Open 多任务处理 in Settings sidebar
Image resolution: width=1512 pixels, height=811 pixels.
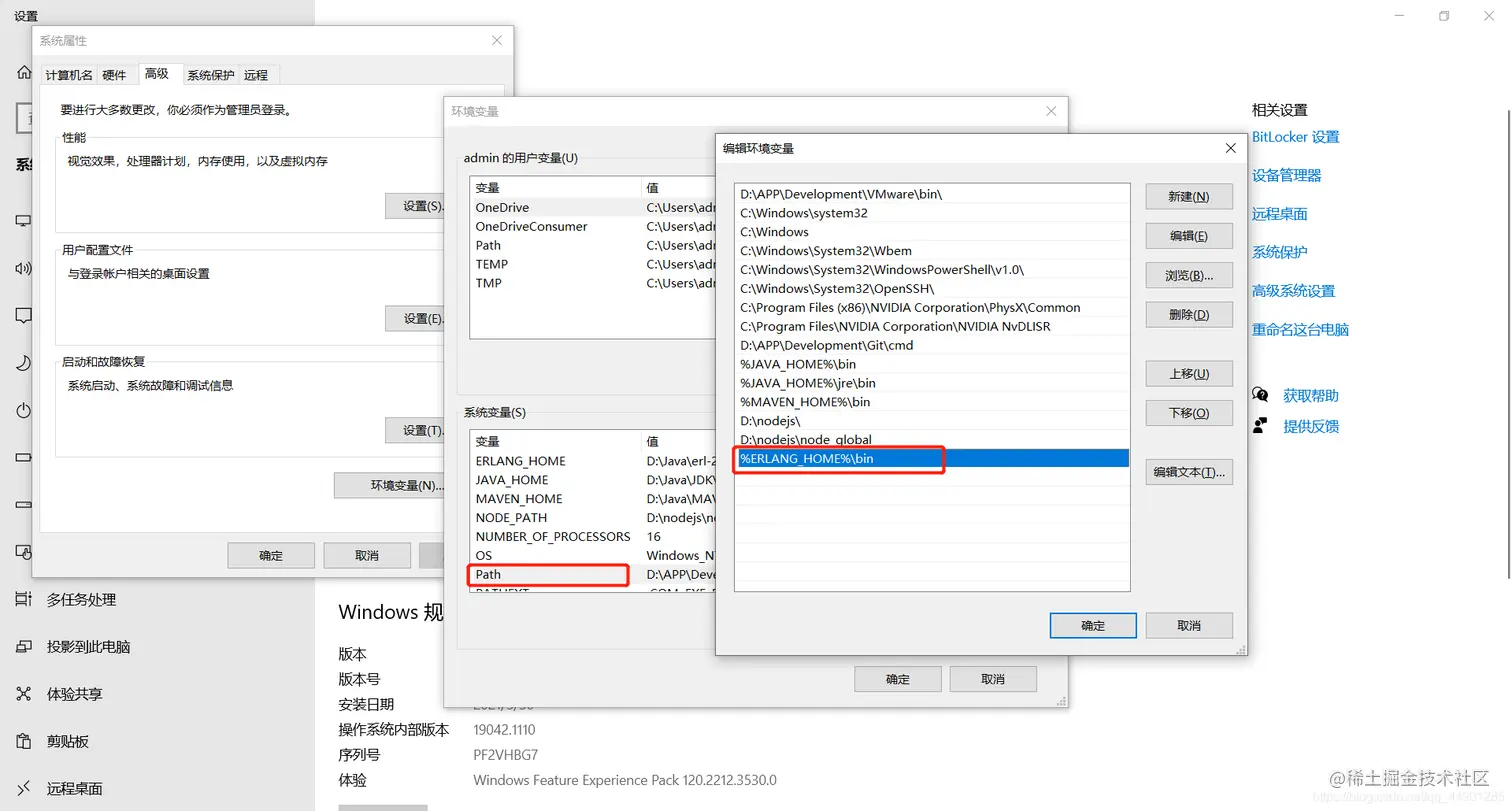[x=82, y=600]
